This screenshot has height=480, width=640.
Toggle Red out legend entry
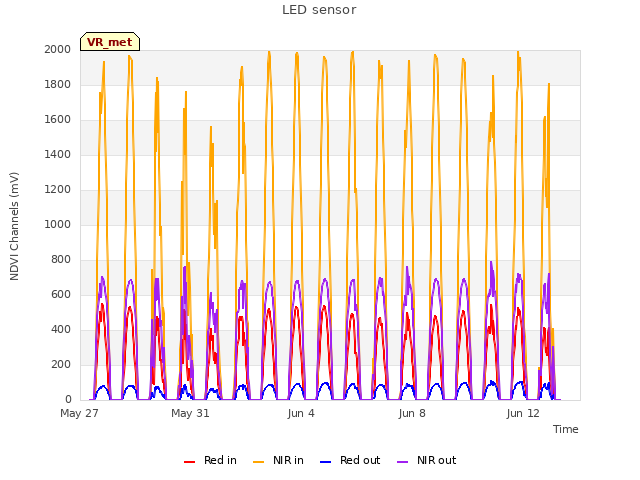(x=350, y=460)
